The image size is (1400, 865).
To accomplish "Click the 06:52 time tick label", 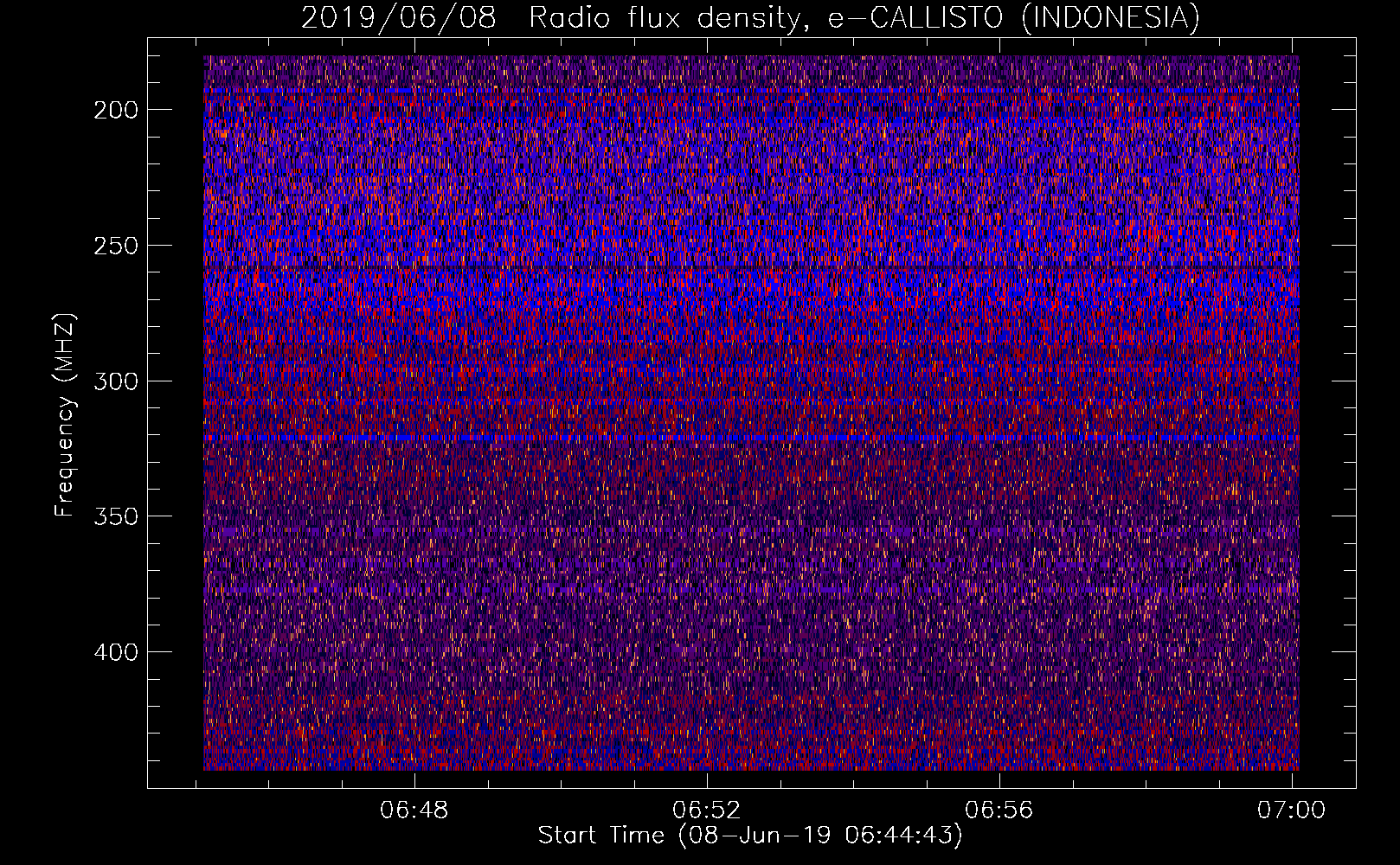I will 707,811.
